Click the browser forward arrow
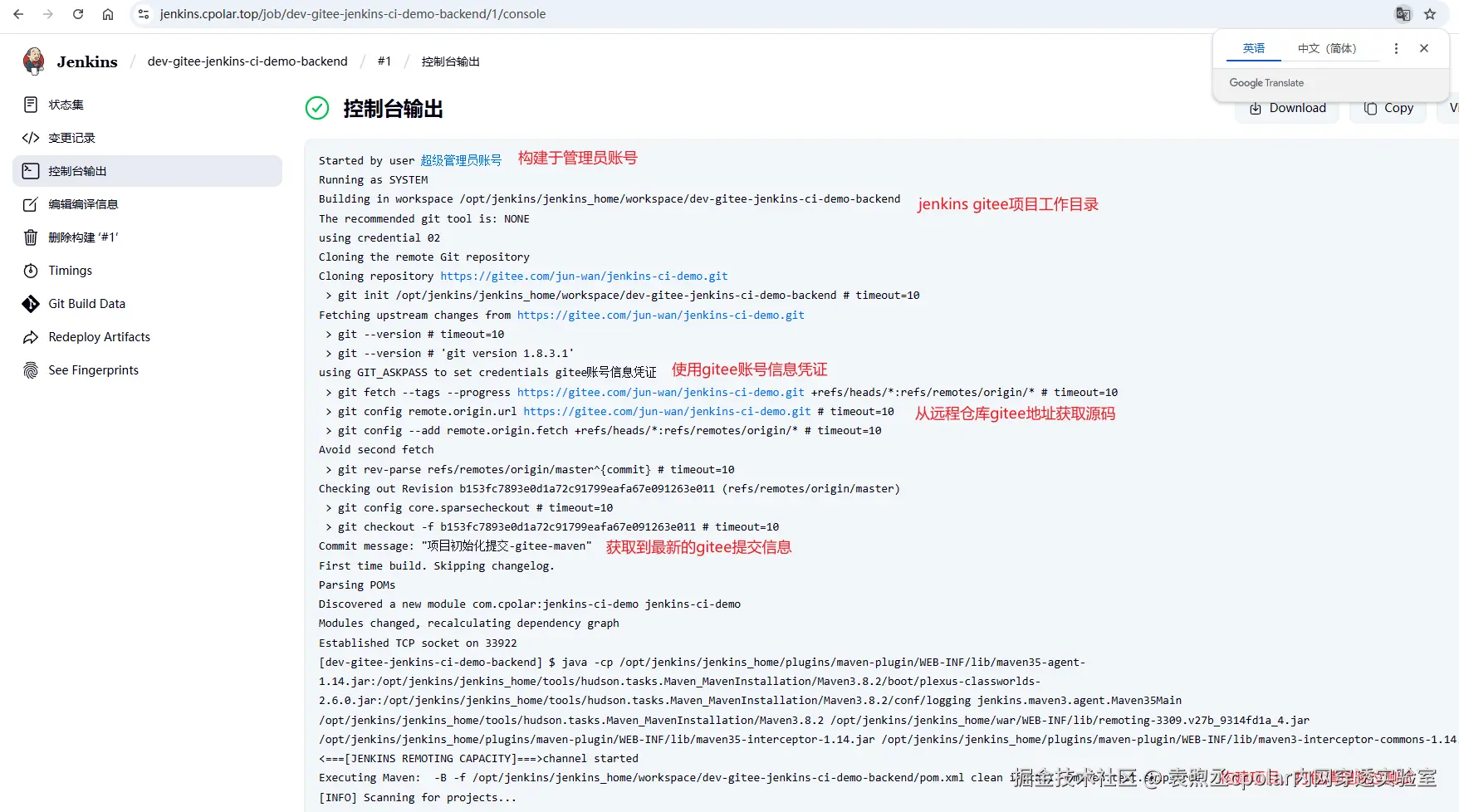 click(x=48, y=14)
